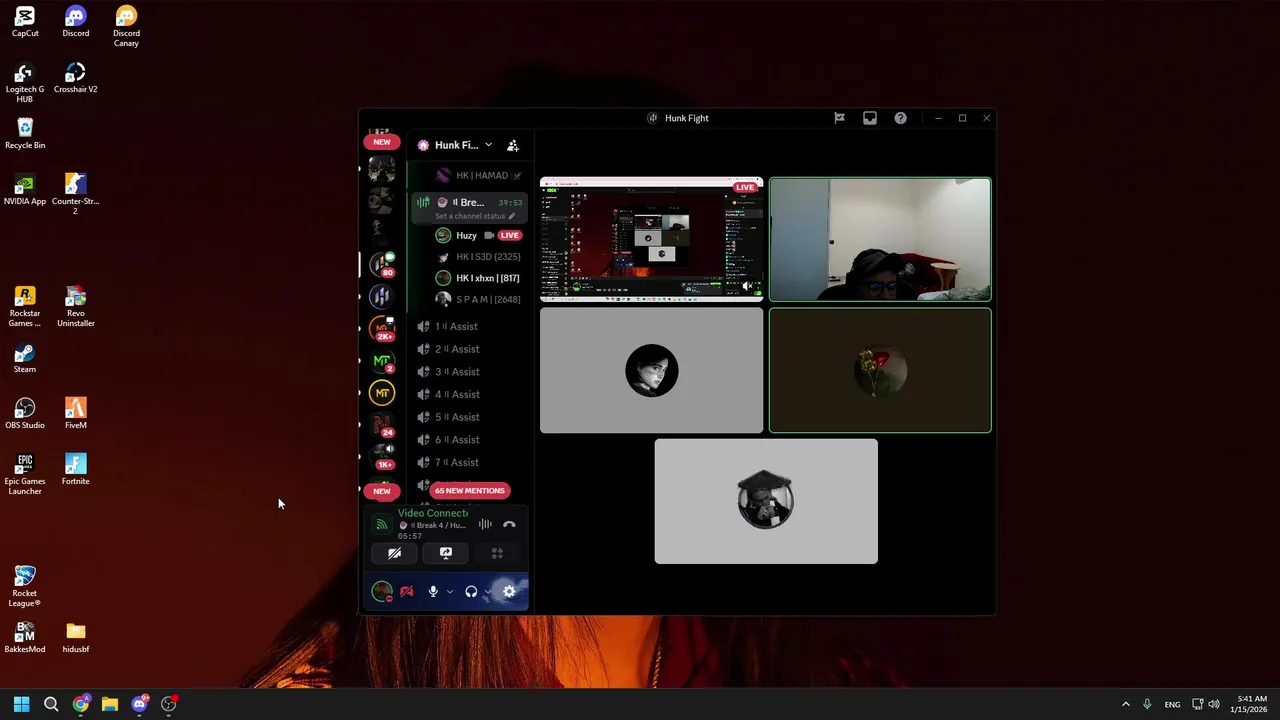The width and height of the screenshot is (1280, 720).
Task: Open the Break 4 / Hu... channel link
Action: click(x=434, y=525)
